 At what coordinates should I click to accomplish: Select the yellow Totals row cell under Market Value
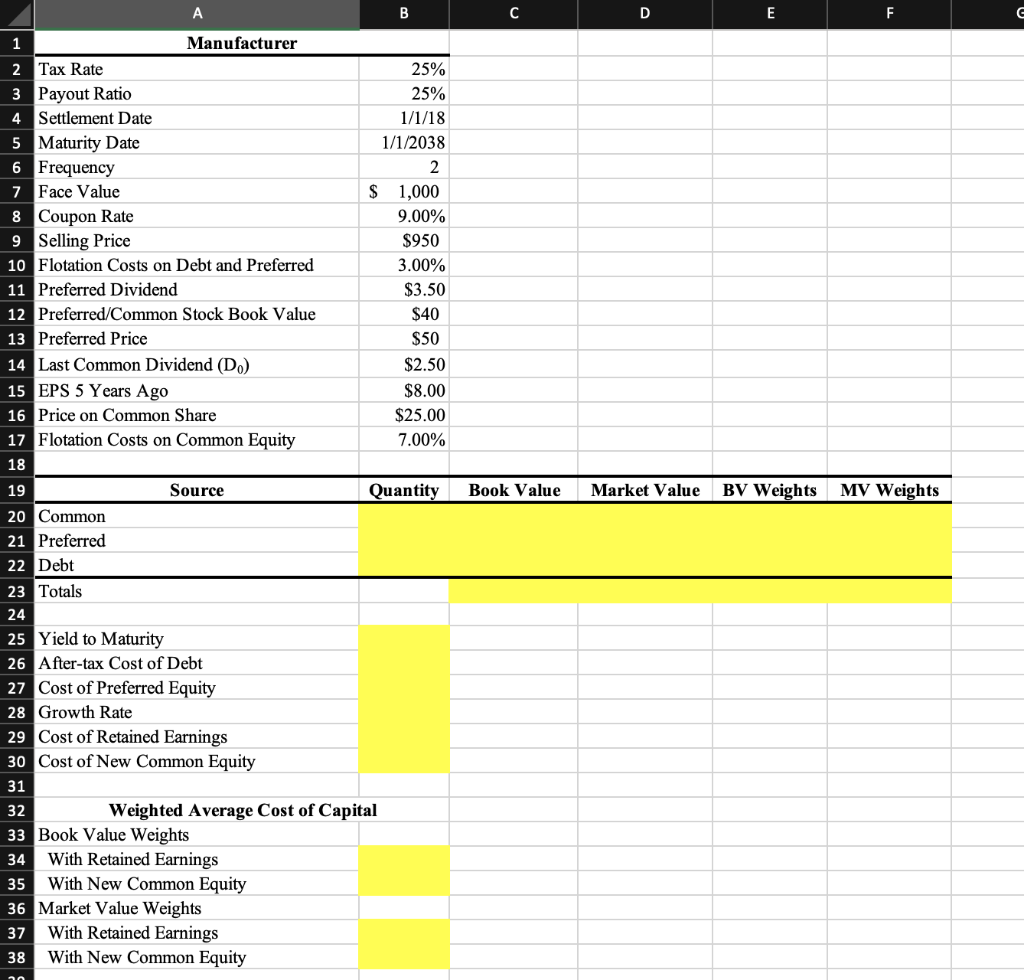coord(644,591)
